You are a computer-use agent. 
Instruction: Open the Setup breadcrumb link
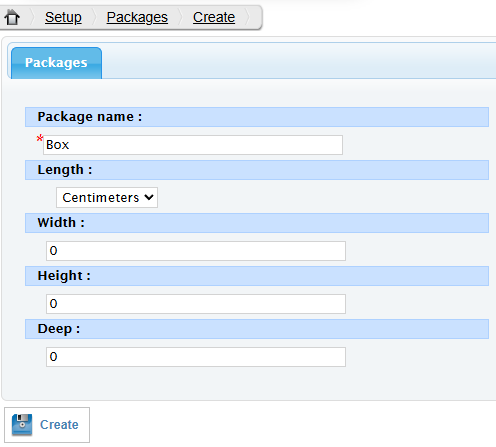[x=63, y=17]
